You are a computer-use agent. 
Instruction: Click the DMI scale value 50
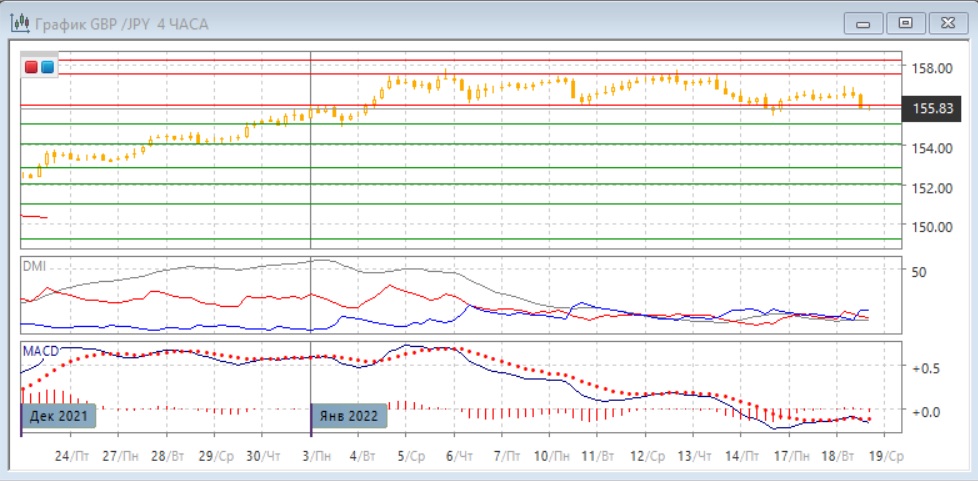[x=918, y=271]
